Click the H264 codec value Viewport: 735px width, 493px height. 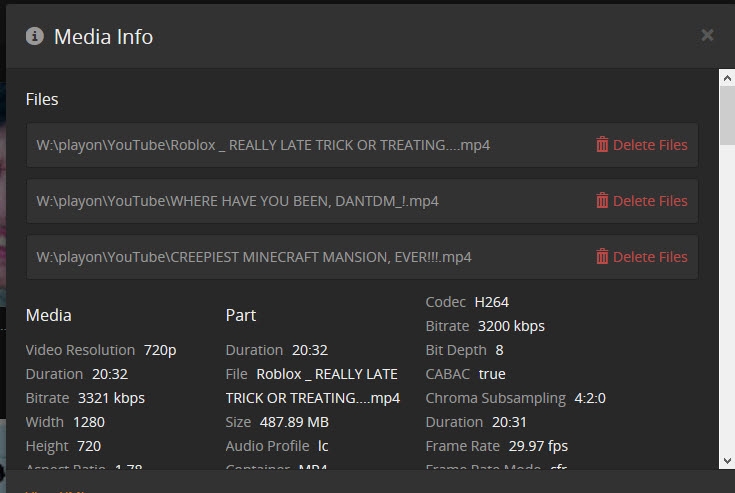[492, 302]
